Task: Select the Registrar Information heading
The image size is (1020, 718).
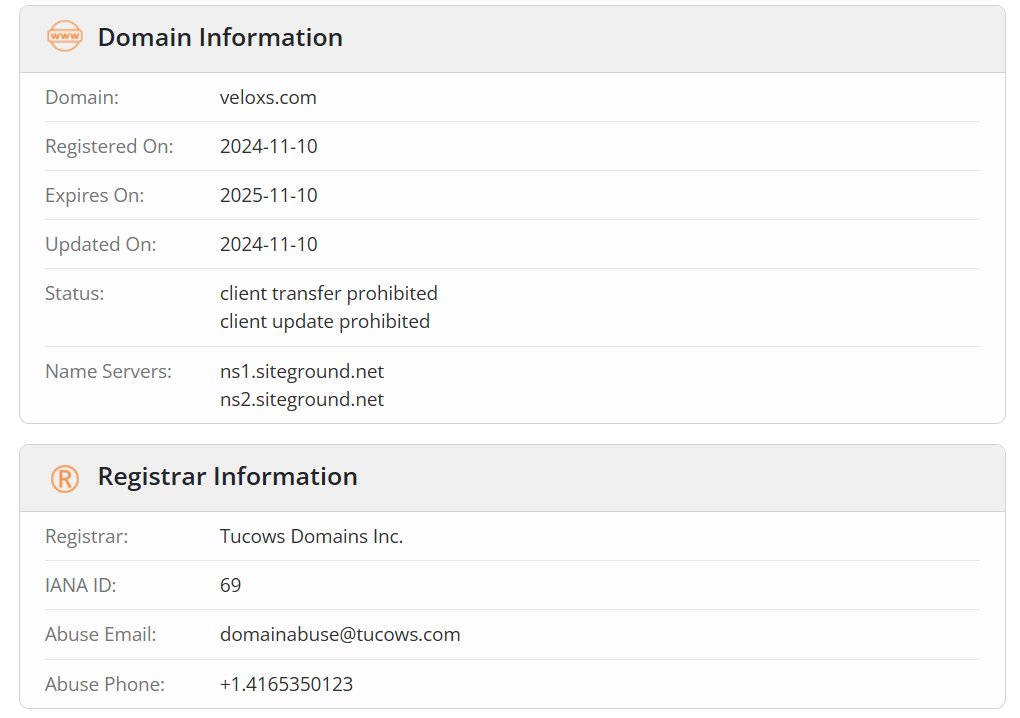Action: click(228, 477)
